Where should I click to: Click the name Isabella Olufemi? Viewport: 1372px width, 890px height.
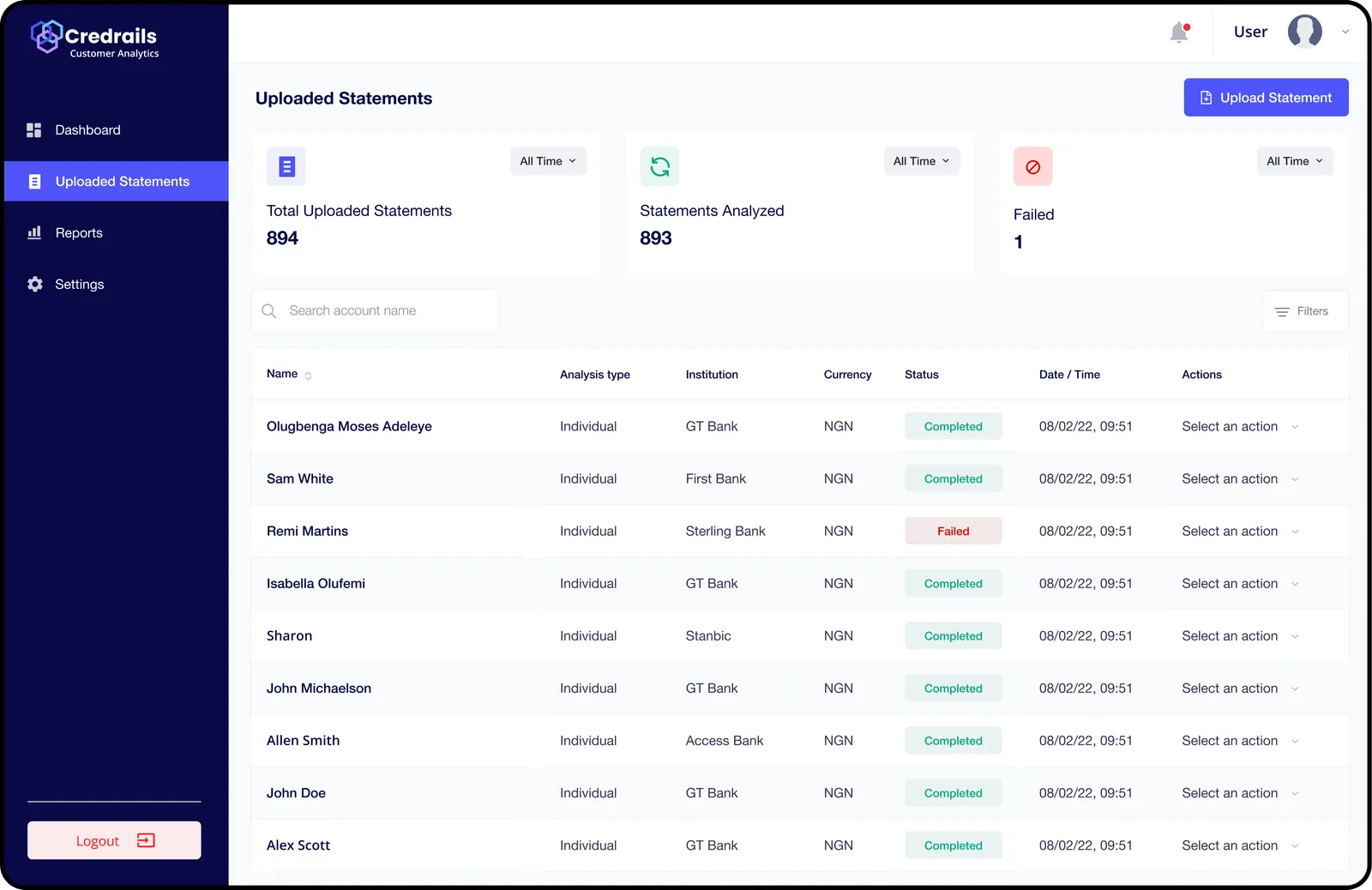(316, 584)
